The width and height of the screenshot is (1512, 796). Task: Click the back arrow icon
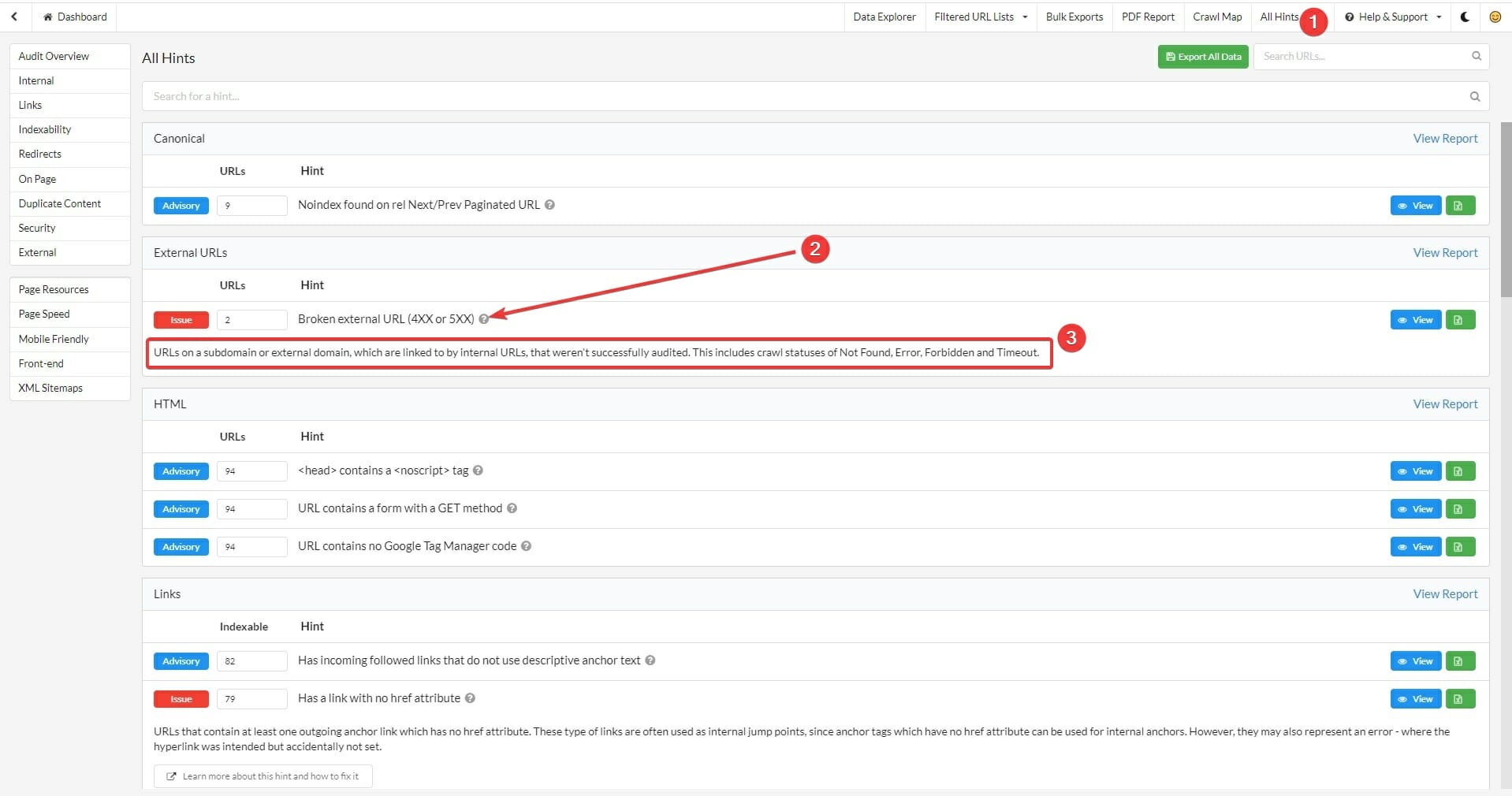pos(14,17)
